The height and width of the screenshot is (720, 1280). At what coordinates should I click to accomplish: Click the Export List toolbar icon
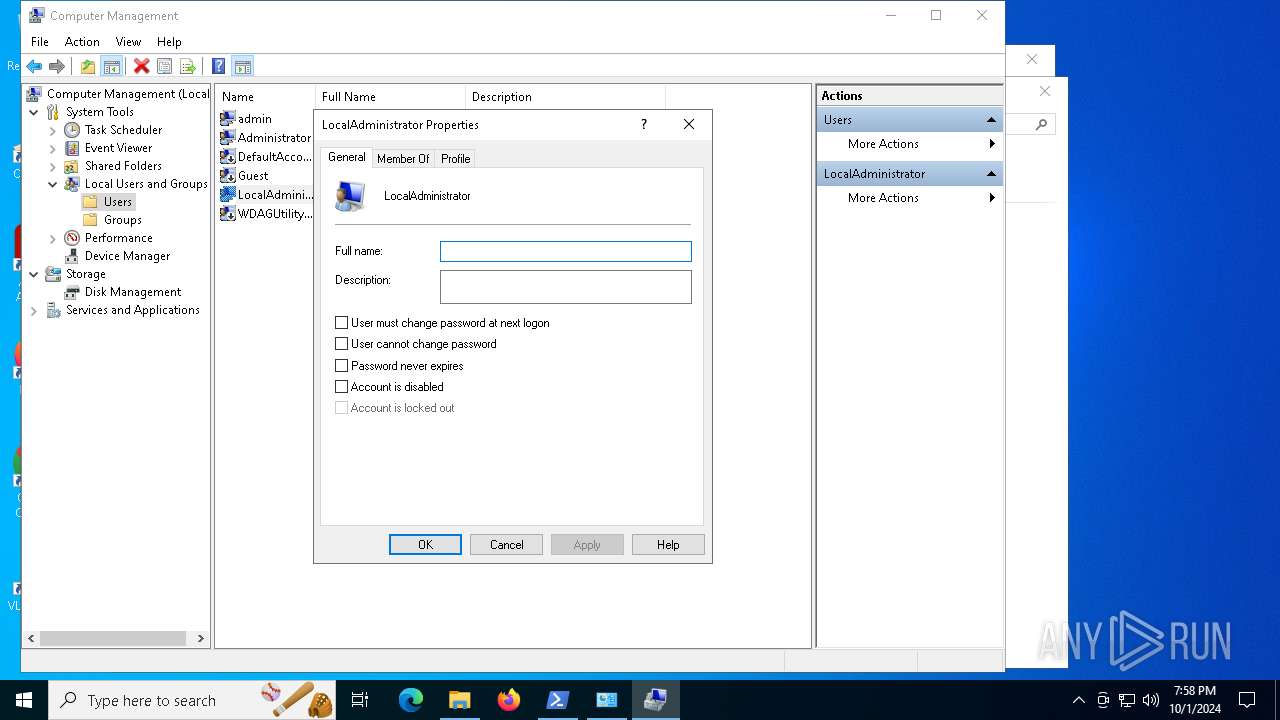[187, 66]
